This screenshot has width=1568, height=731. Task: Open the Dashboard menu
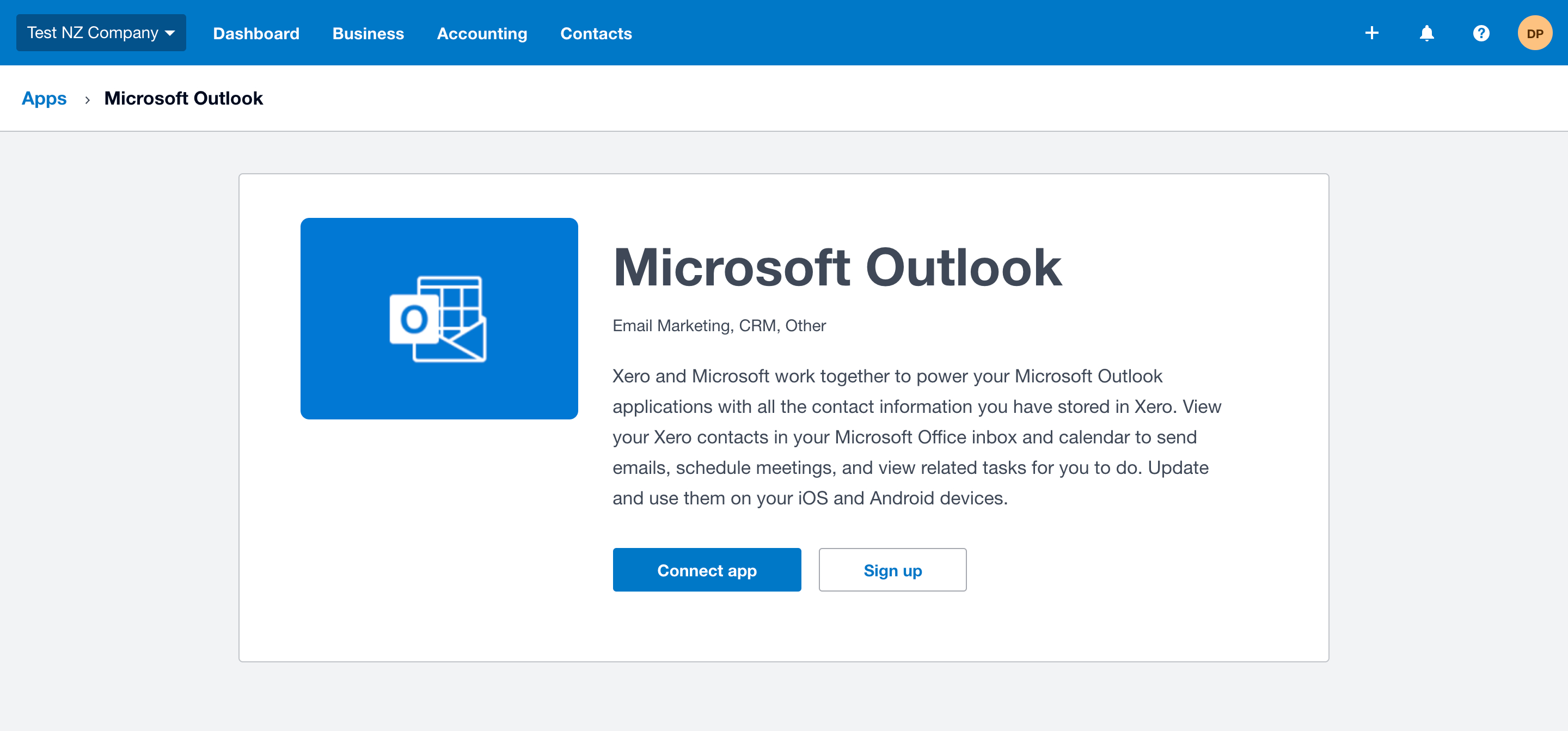256,34
